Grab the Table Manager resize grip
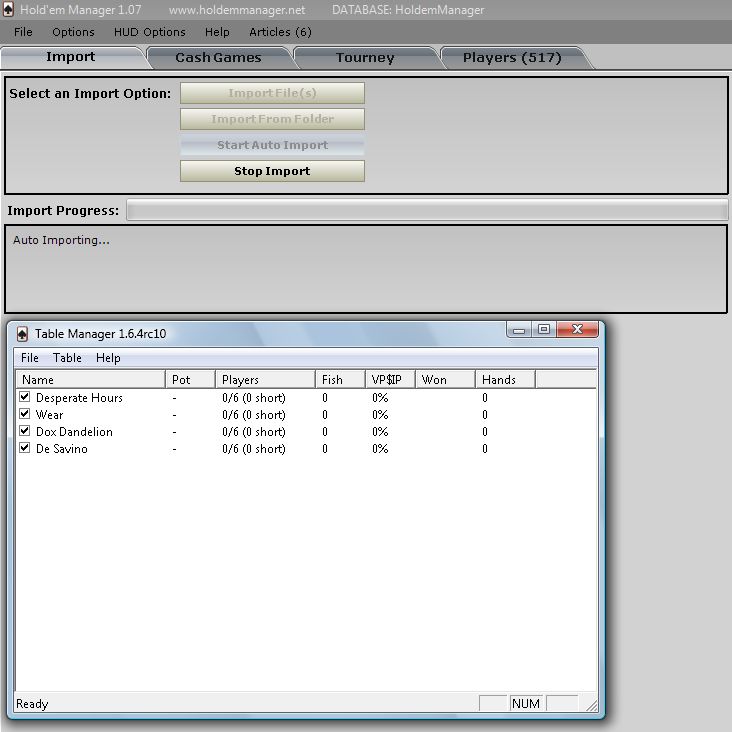The width and height of the screenshot is (732, 732). pos(591,705)
